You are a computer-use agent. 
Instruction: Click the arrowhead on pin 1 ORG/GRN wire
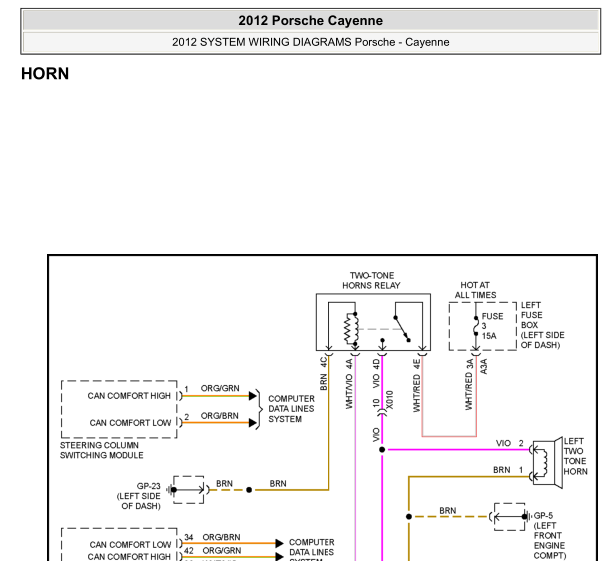253,396
